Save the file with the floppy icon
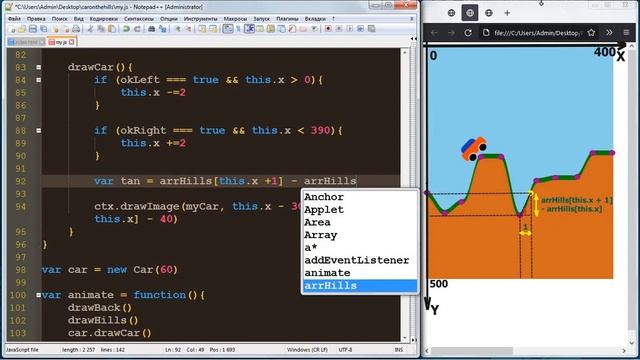 click(33, 29)
